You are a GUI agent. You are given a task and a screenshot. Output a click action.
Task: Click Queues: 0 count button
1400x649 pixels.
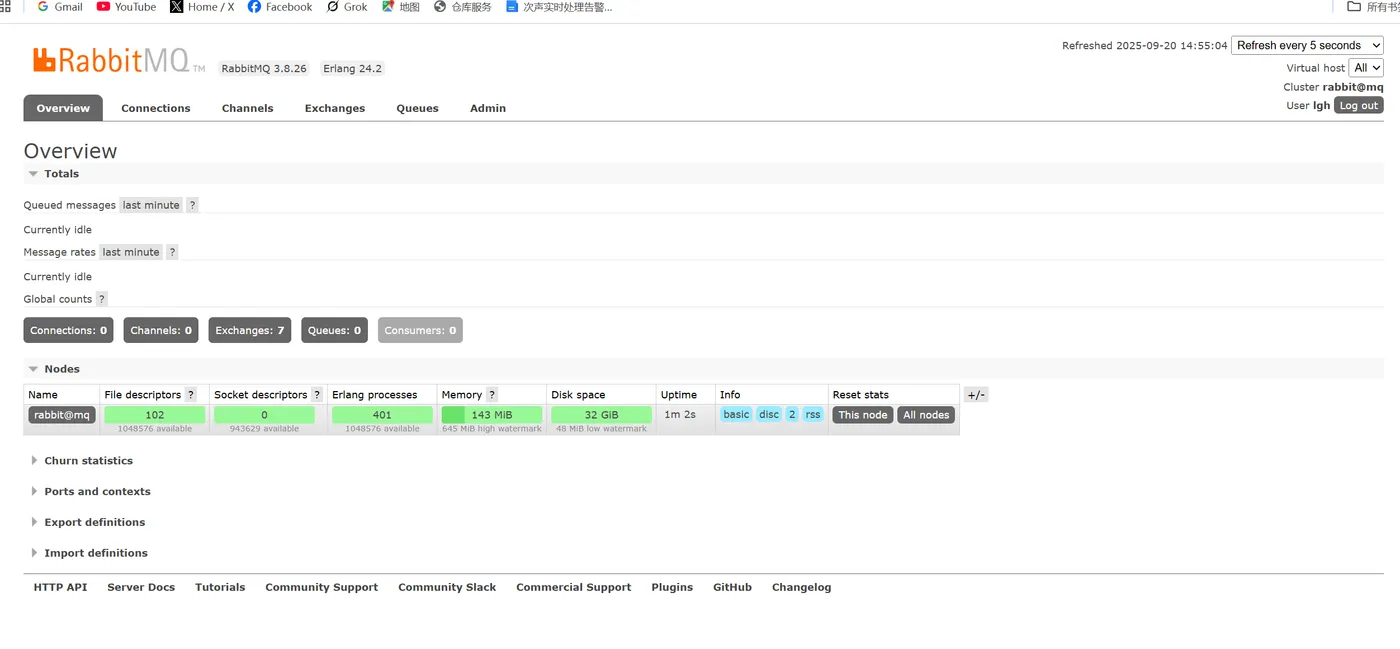(334, 330)
